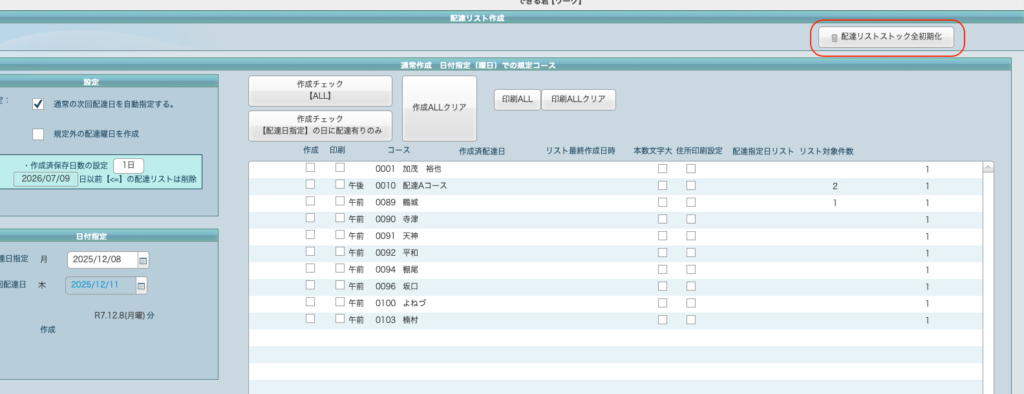The height and width of the screenshot is (394, 1024).
Task: Tick 住所印刷設定 checkbox for 0090 寺津
Action: click(691, 220)
